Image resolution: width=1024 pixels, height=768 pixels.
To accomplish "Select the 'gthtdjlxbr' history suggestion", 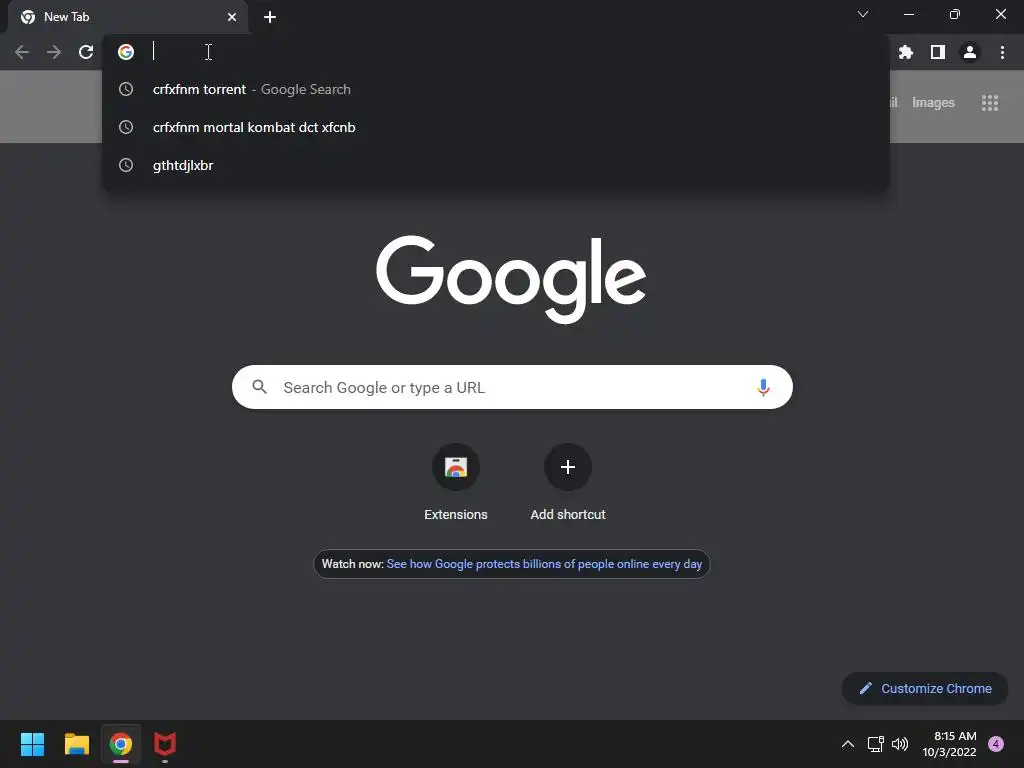I will 496,165.
